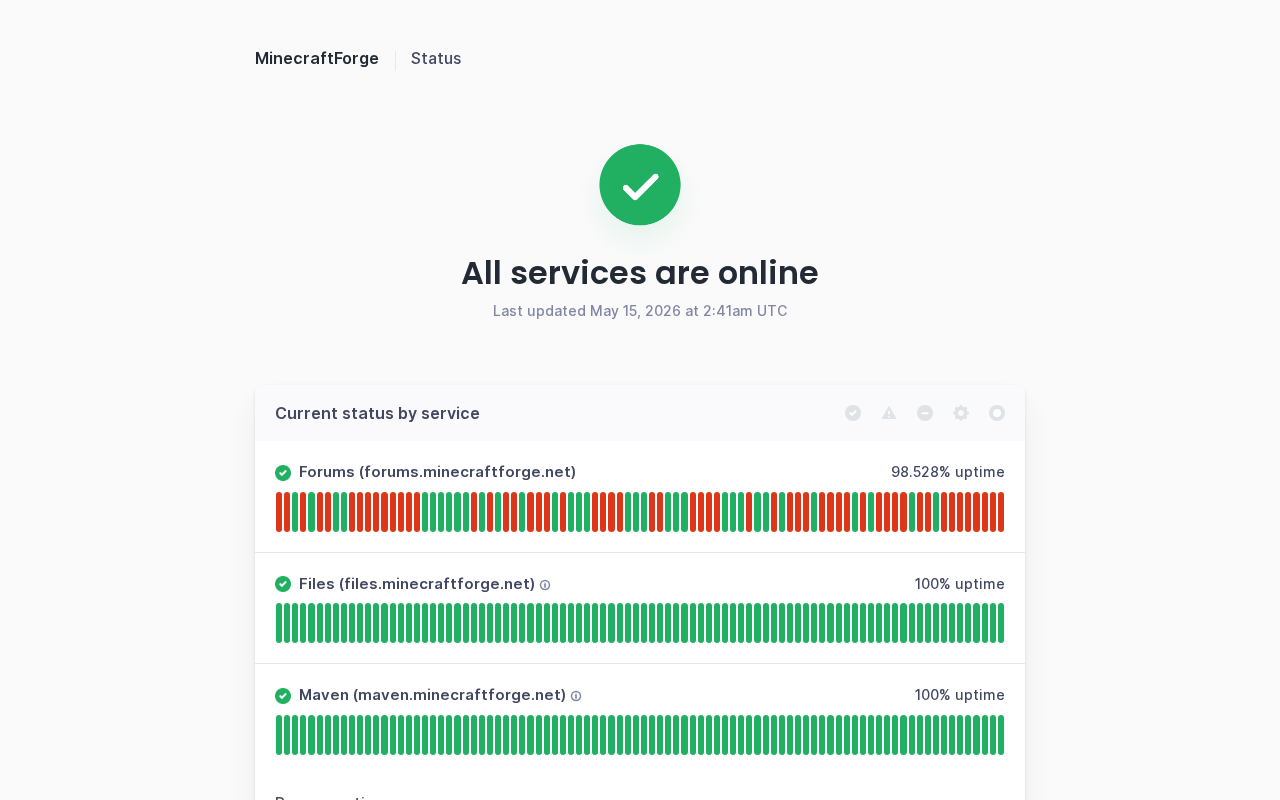Open the MinecraftForge home link
Viewport: 1280px width, 800px height.
tap(317, 58)
